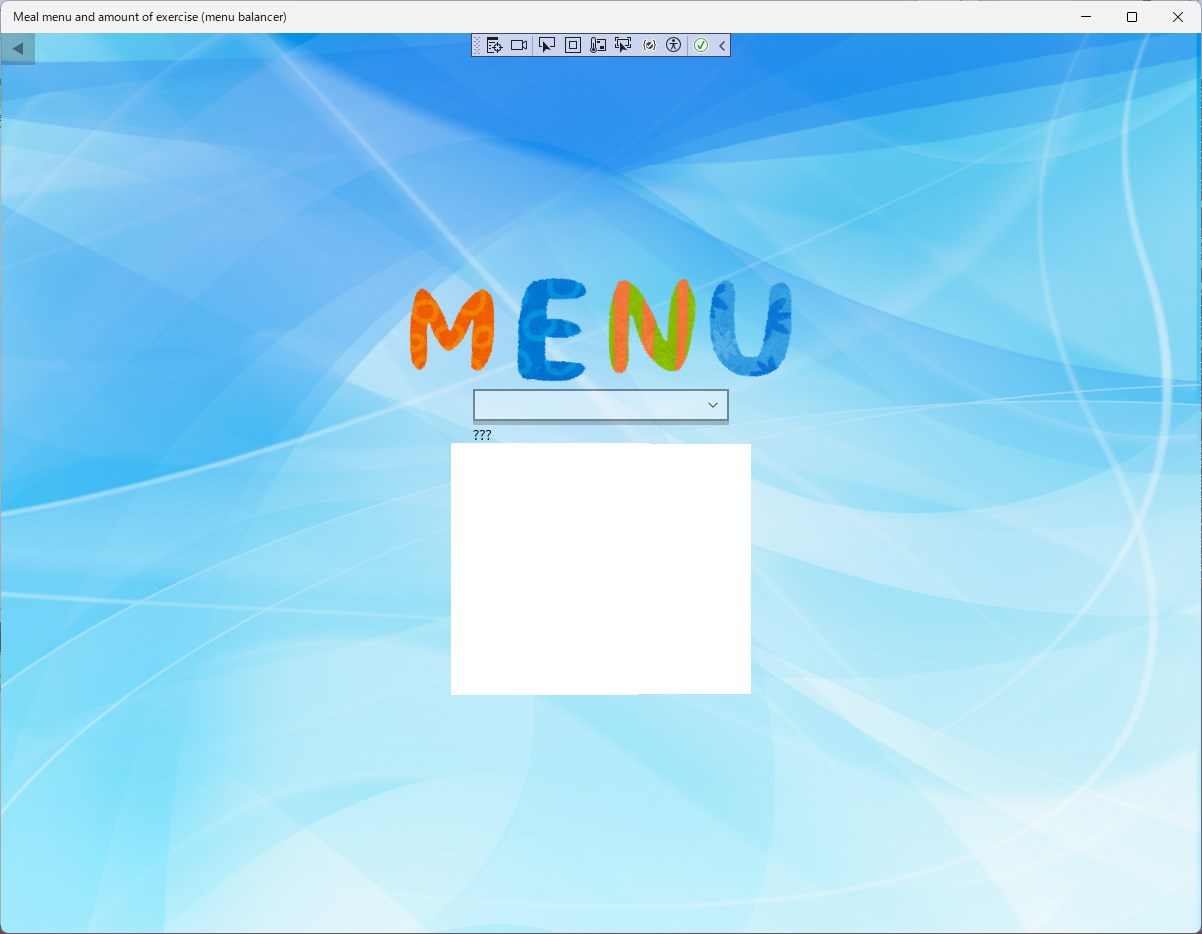This screenshot has width=1202, height=934.
Task: Click the back arrow button
Action: pos(17,48)
